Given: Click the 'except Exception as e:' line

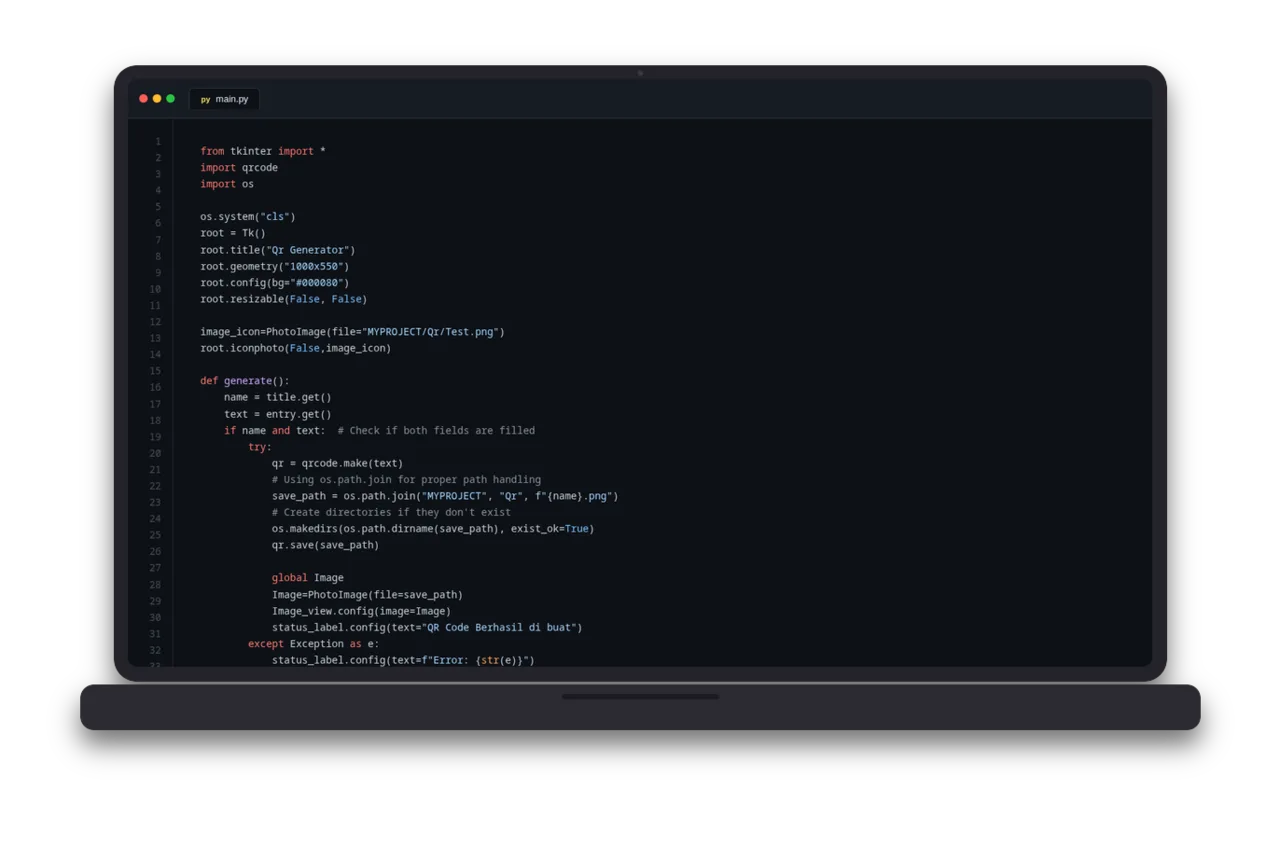Looking at the screenshot, I should pos(314,644).
